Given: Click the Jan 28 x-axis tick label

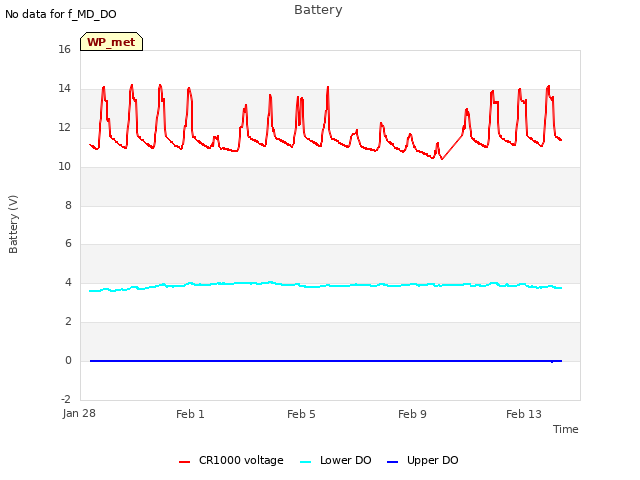Looking at the screenshot, I should click(x=79, y=413).
